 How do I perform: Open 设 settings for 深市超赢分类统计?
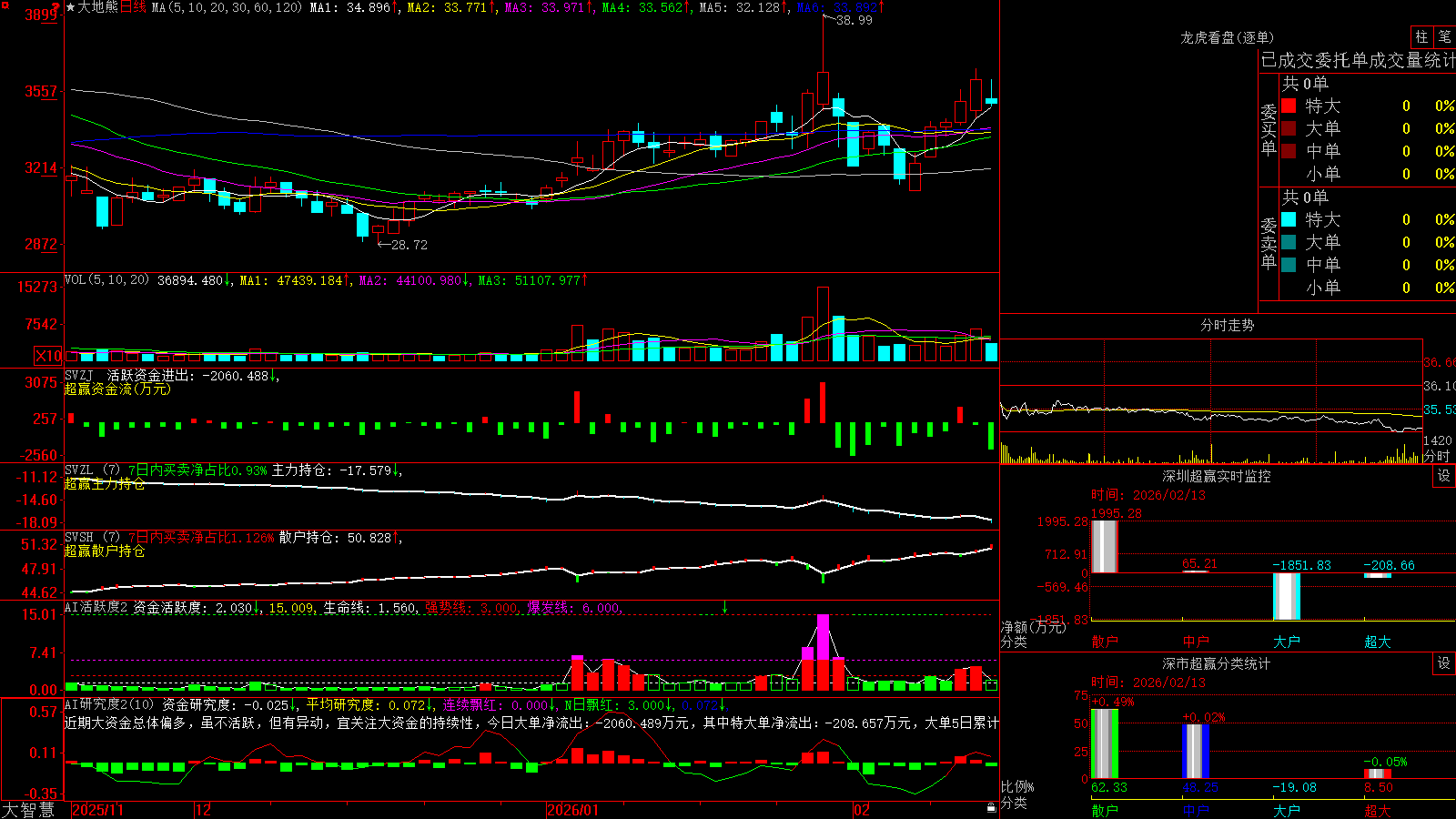point(1444,663)
